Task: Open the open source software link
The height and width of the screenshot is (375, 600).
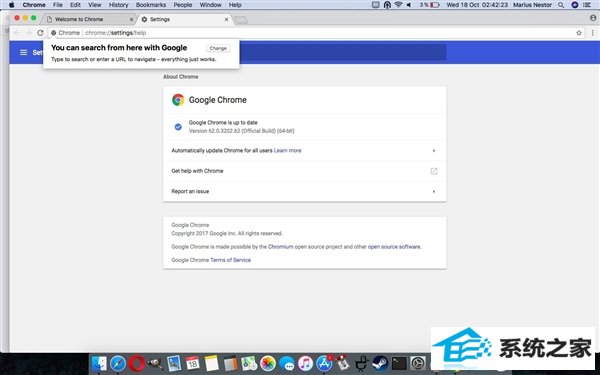Action: coord(394,247)
